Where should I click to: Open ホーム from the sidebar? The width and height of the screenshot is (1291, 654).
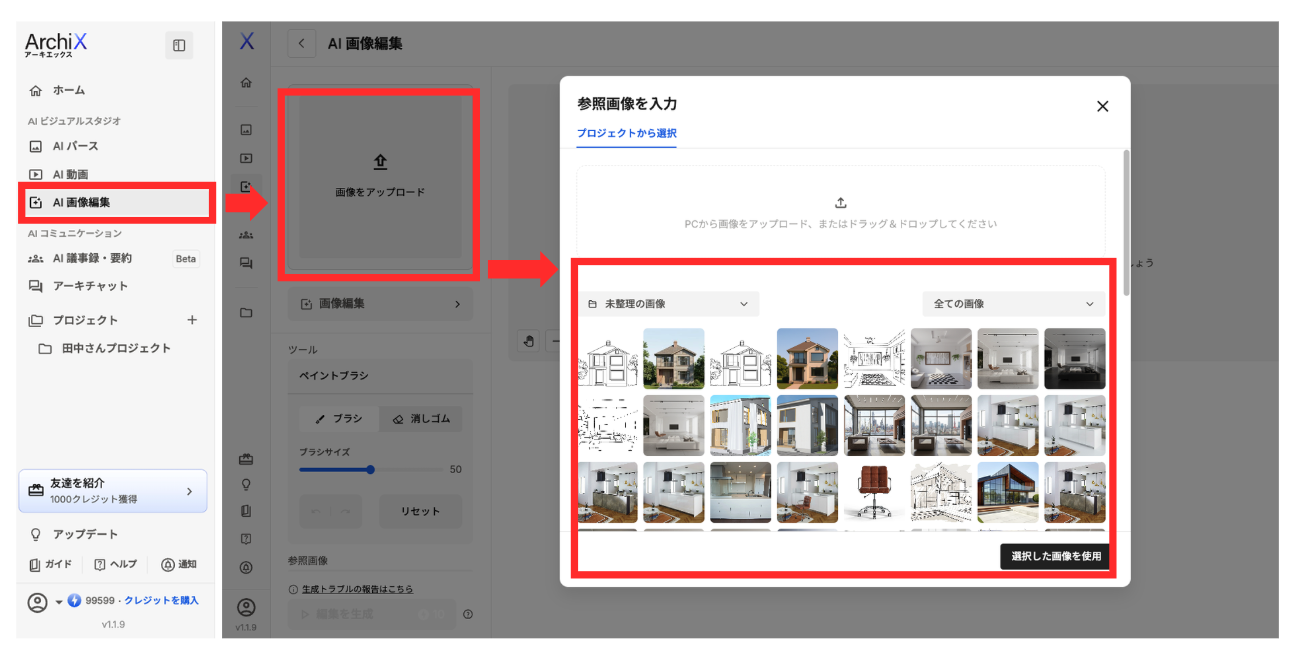coord(68,90)
